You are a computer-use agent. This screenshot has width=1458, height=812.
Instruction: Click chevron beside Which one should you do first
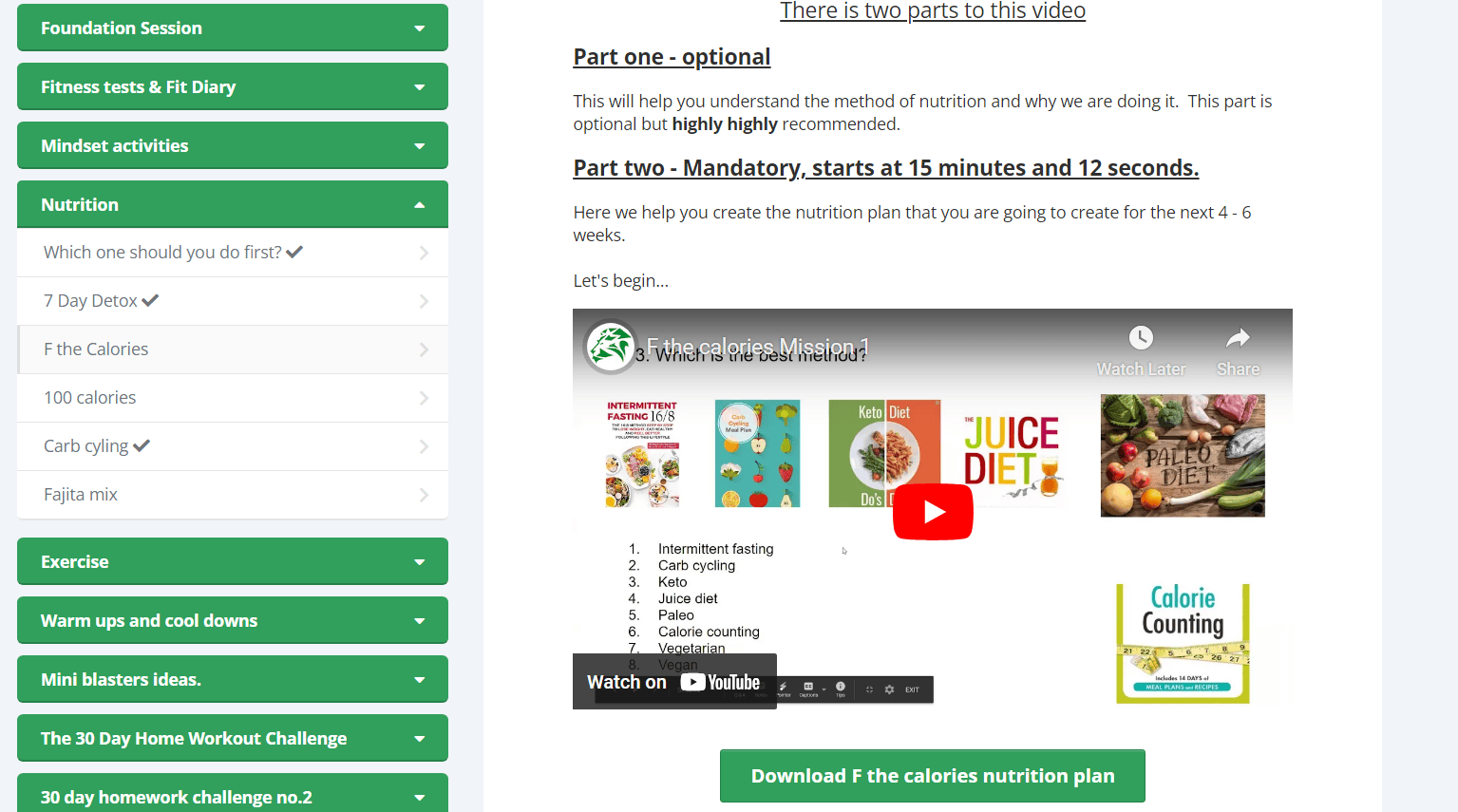(x=424, y=253)
